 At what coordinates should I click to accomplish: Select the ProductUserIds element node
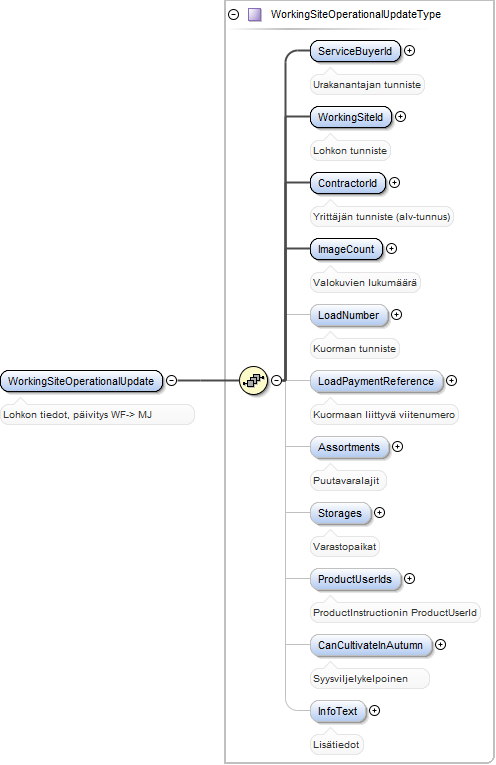tap(356, 579)
